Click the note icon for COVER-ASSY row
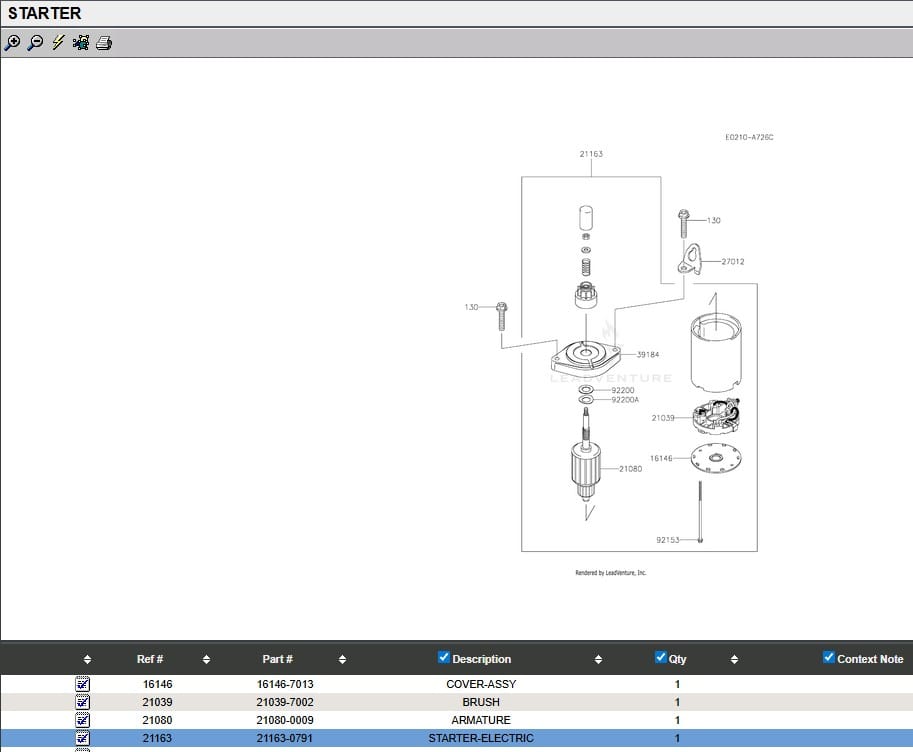Screen dimensions: 913x752 [x=83, y=685]
